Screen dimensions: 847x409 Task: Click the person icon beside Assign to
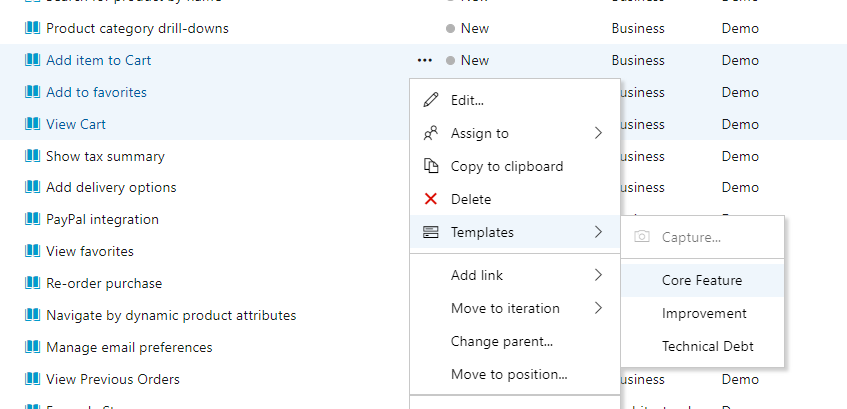coord(431,133)
